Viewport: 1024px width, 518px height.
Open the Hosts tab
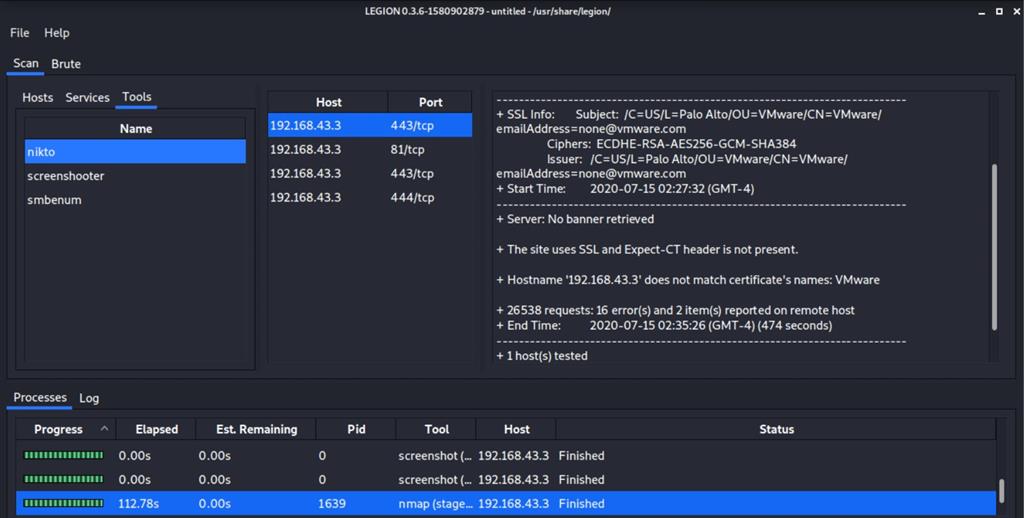37,97
